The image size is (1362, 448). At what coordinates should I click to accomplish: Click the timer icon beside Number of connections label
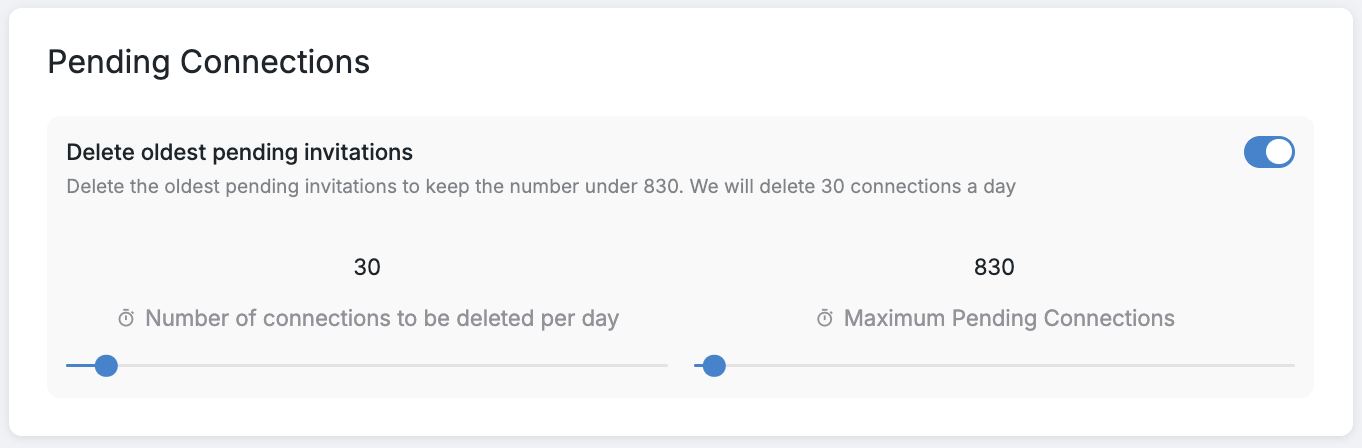pos(126,319)
